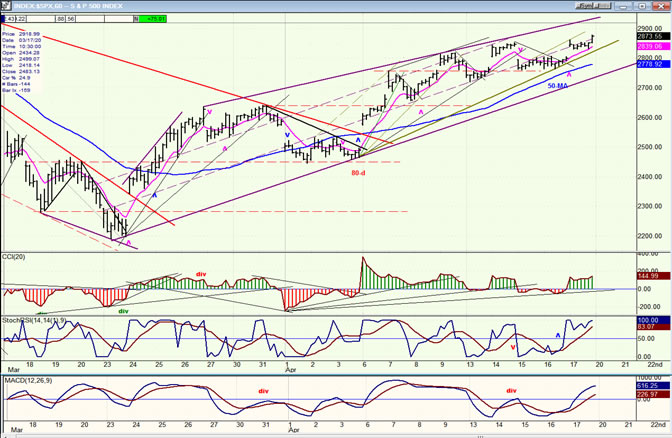Viewport: 672px width, 438px height.
Task: Click the blue 616.25 MACD value tag
Action: 652,386
